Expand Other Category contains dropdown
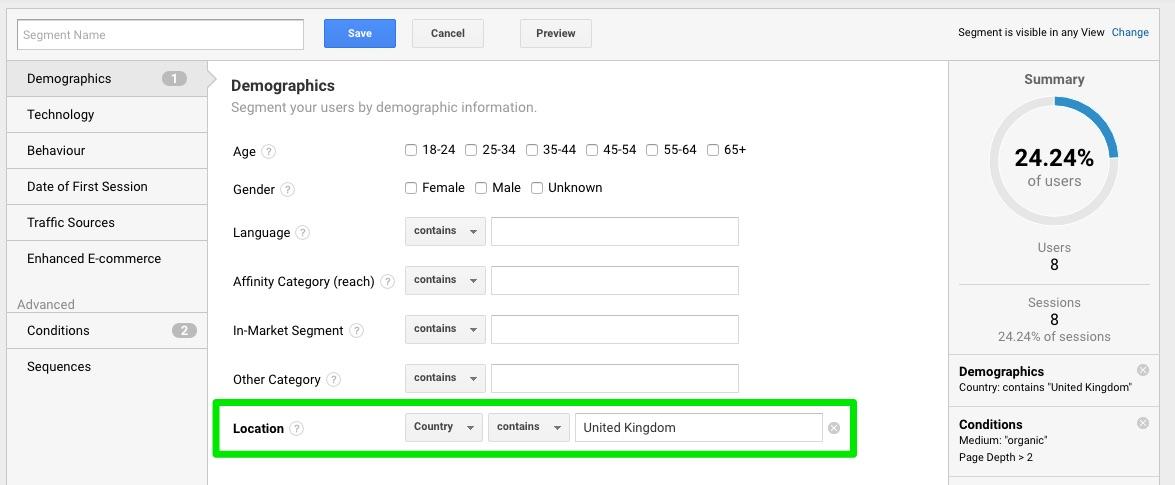The image size is (1175, 485). [x=445, y=379]
